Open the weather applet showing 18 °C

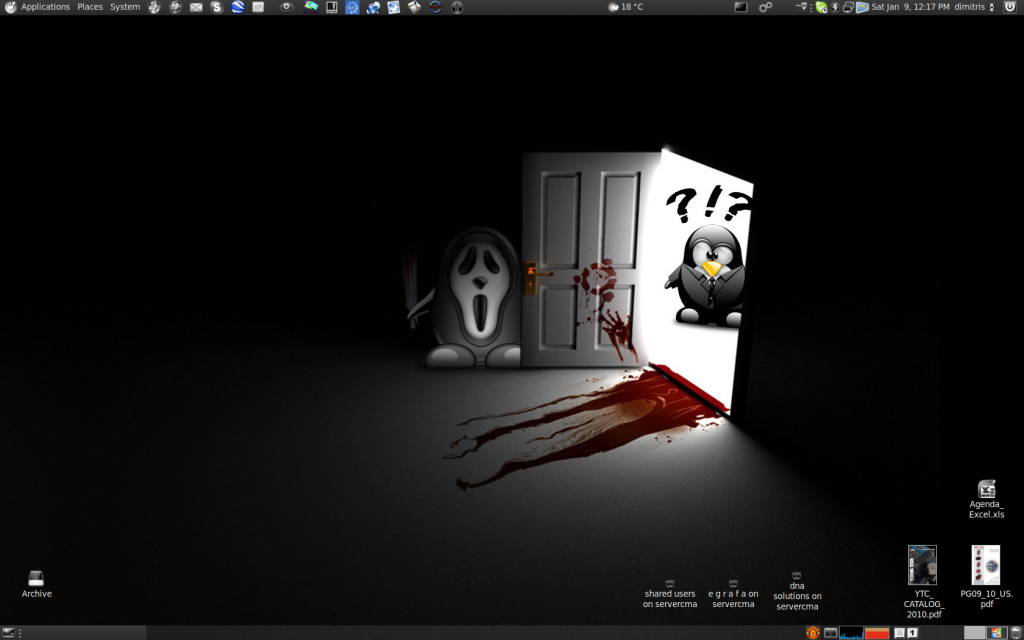[626, 7]
